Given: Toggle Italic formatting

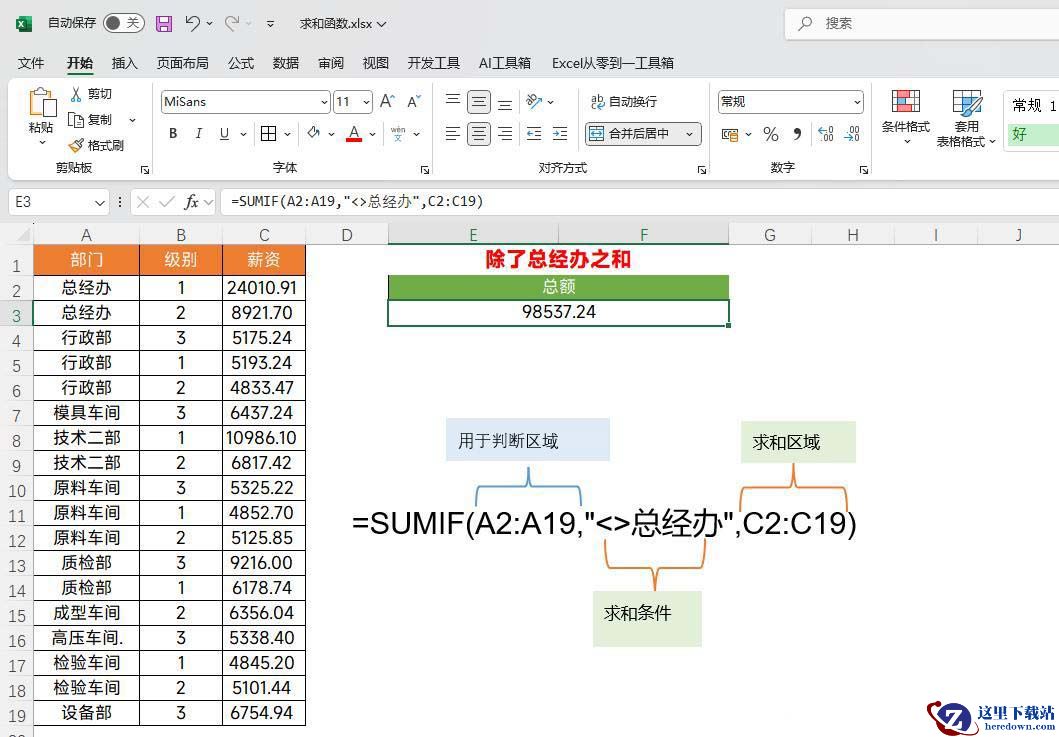Looking at the screenshot, I should pos(198,134).
